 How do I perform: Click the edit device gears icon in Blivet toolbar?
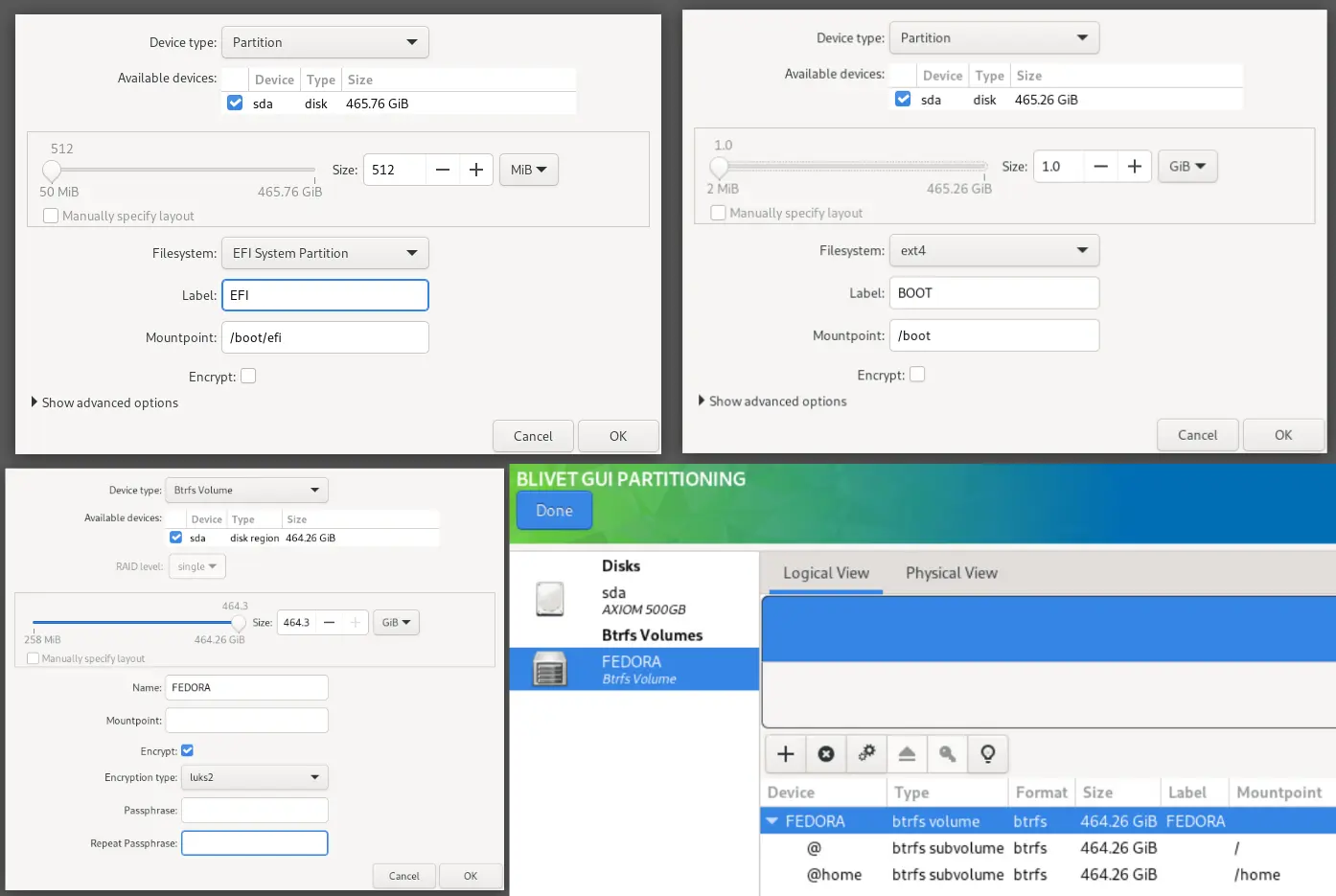(x=866, y=754)
